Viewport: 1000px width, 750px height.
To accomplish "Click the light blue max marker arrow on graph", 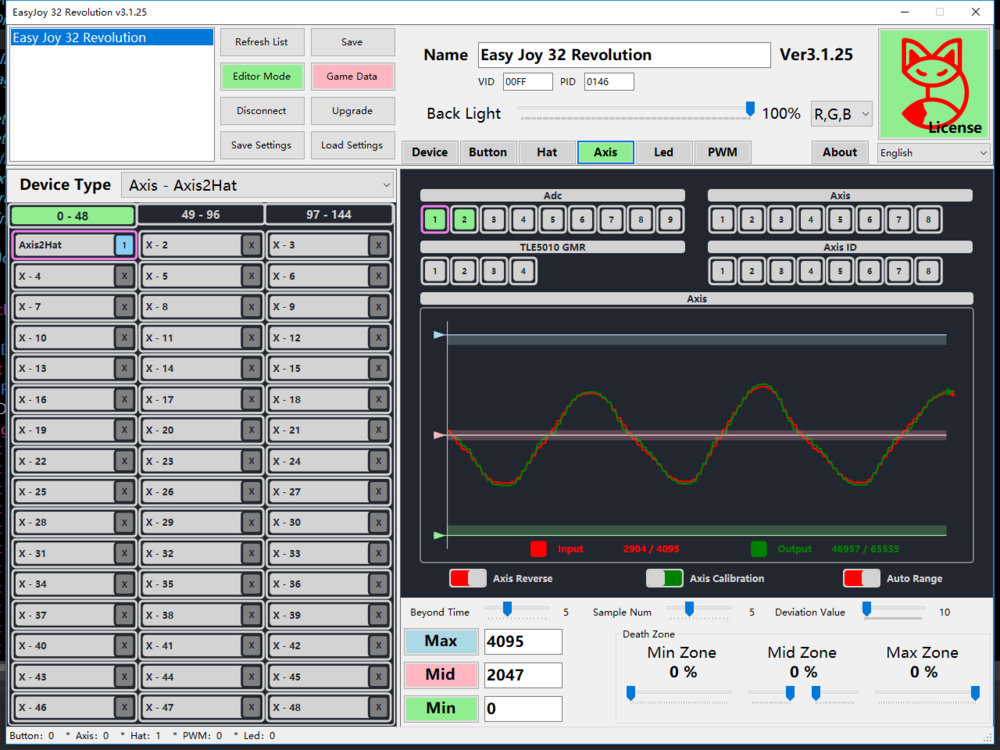I will pyautogui.click(x=439, y=336).
